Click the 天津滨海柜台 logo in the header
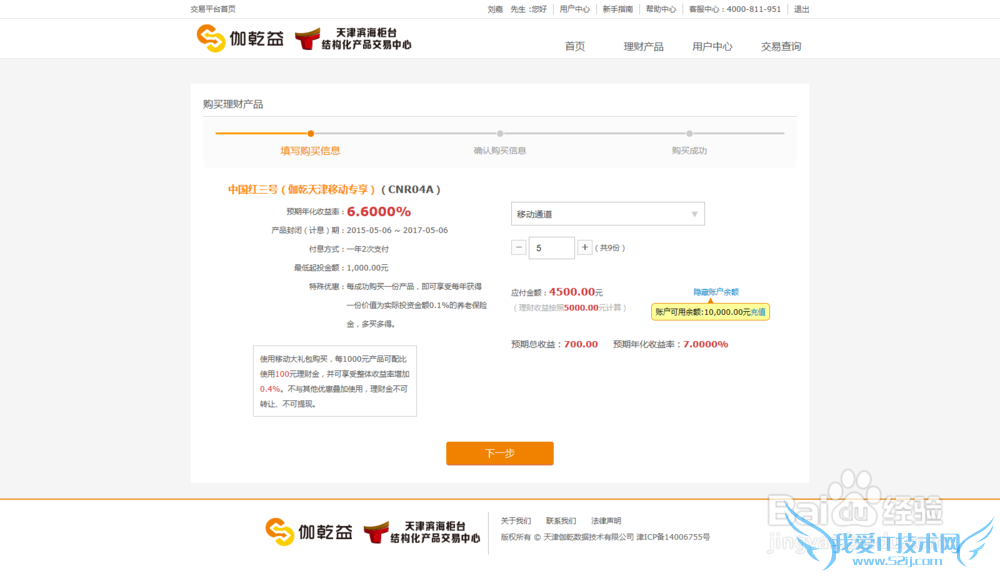The width and height of the screenshot is (1000, 576). point(353,39)
